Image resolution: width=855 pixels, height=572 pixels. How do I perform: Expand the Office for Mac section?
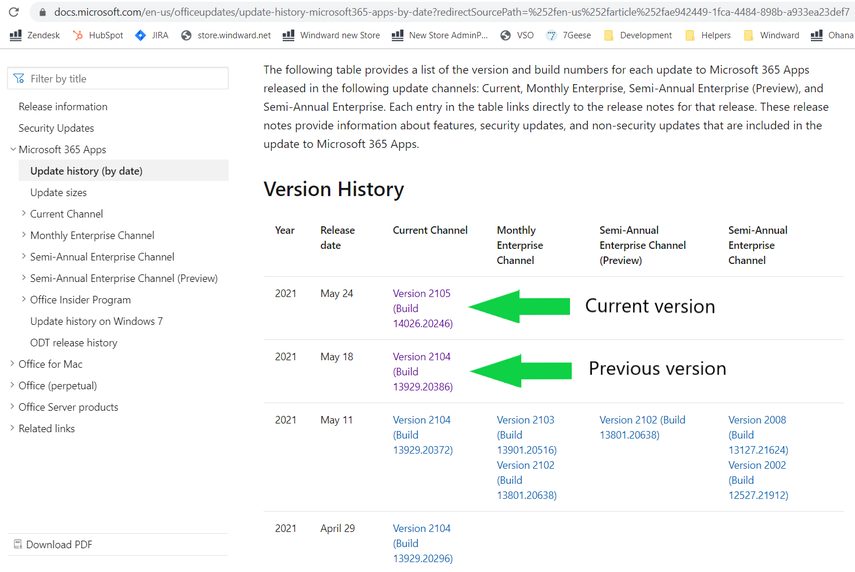12,364
